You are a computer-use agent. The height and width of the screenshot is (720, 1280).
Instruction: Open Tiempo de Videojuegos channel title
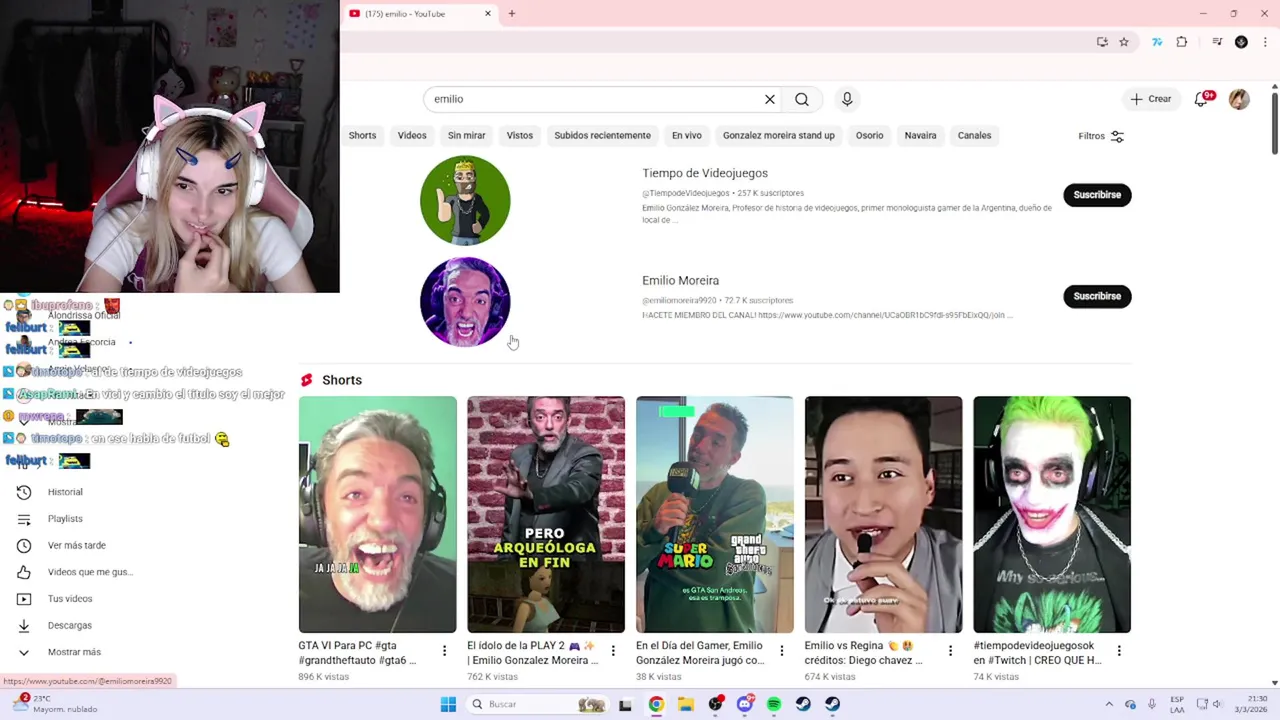(x=705, y=173)
